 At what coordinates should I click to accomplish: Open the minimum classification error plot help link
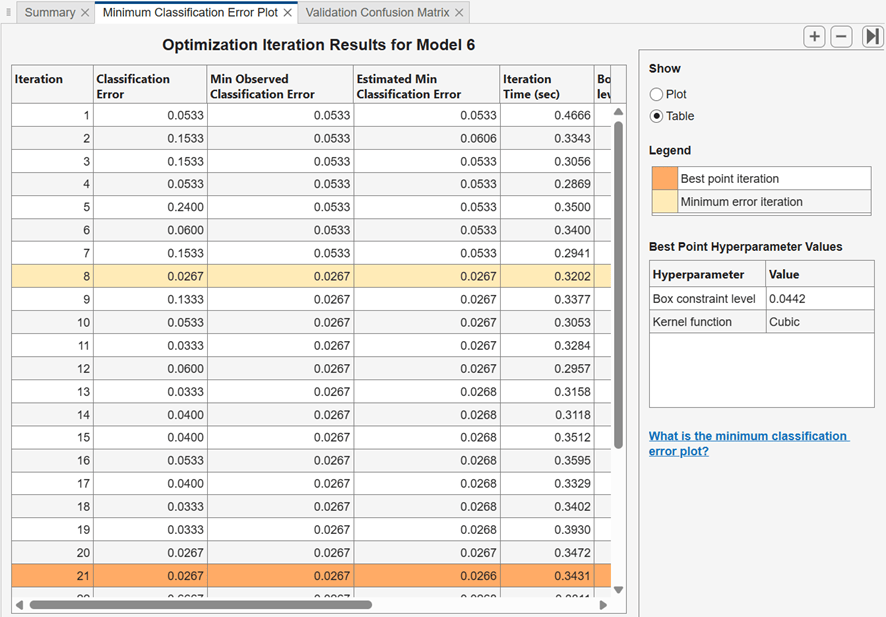[749, 444]
